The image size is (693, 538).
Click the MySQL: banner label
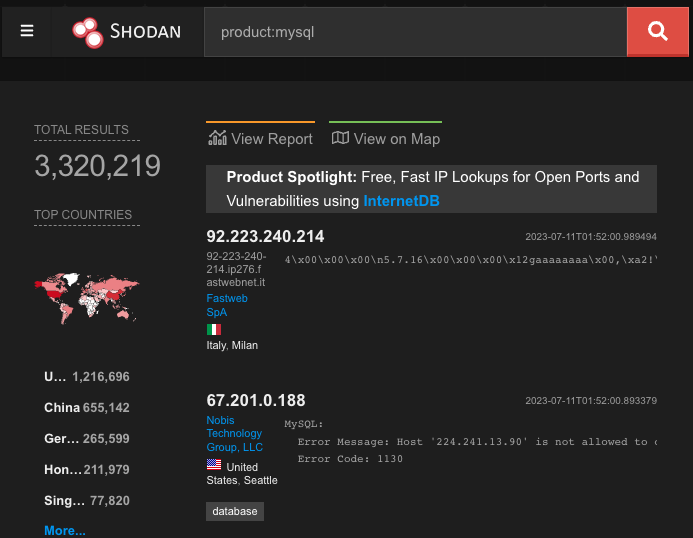304,424
